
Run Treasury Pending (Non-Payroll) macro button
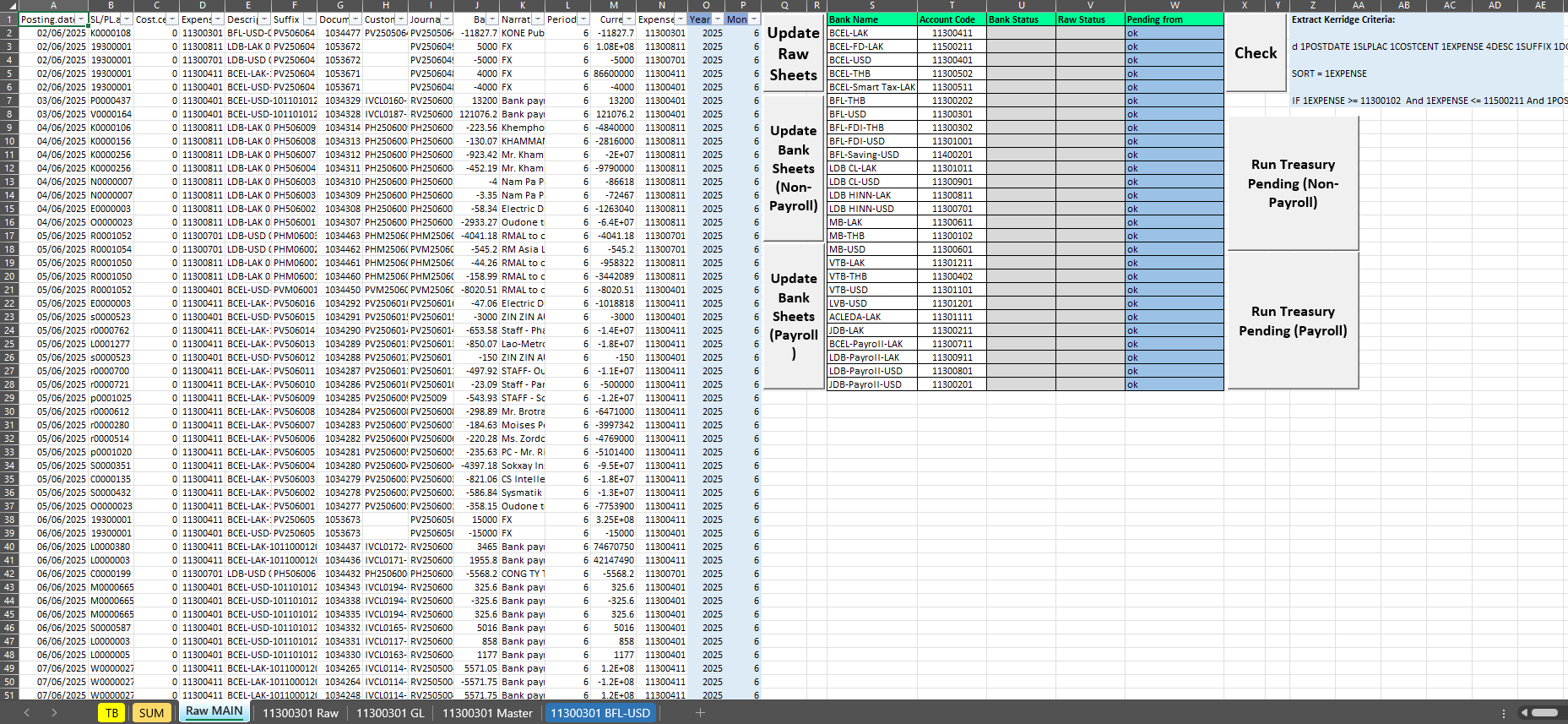tap(1293, 183)
